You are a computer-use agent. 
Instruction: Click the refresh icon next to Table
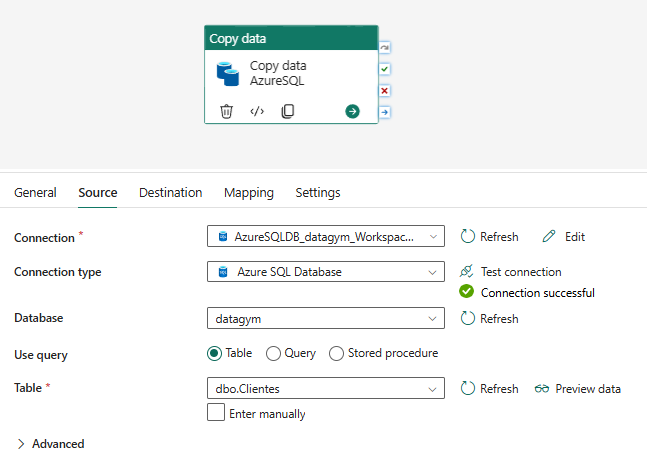pyautogui.click(x=468, y=388)
